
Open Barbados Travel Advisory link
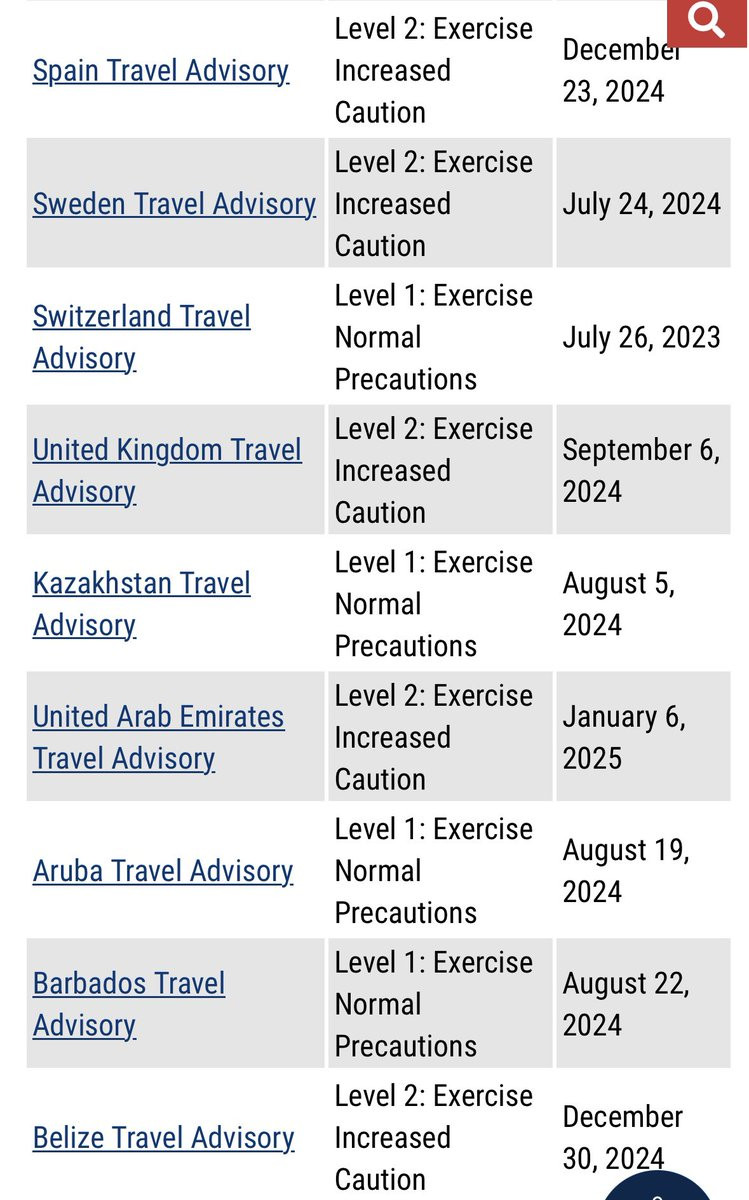pyautogui.click(x=129, y=1004)
